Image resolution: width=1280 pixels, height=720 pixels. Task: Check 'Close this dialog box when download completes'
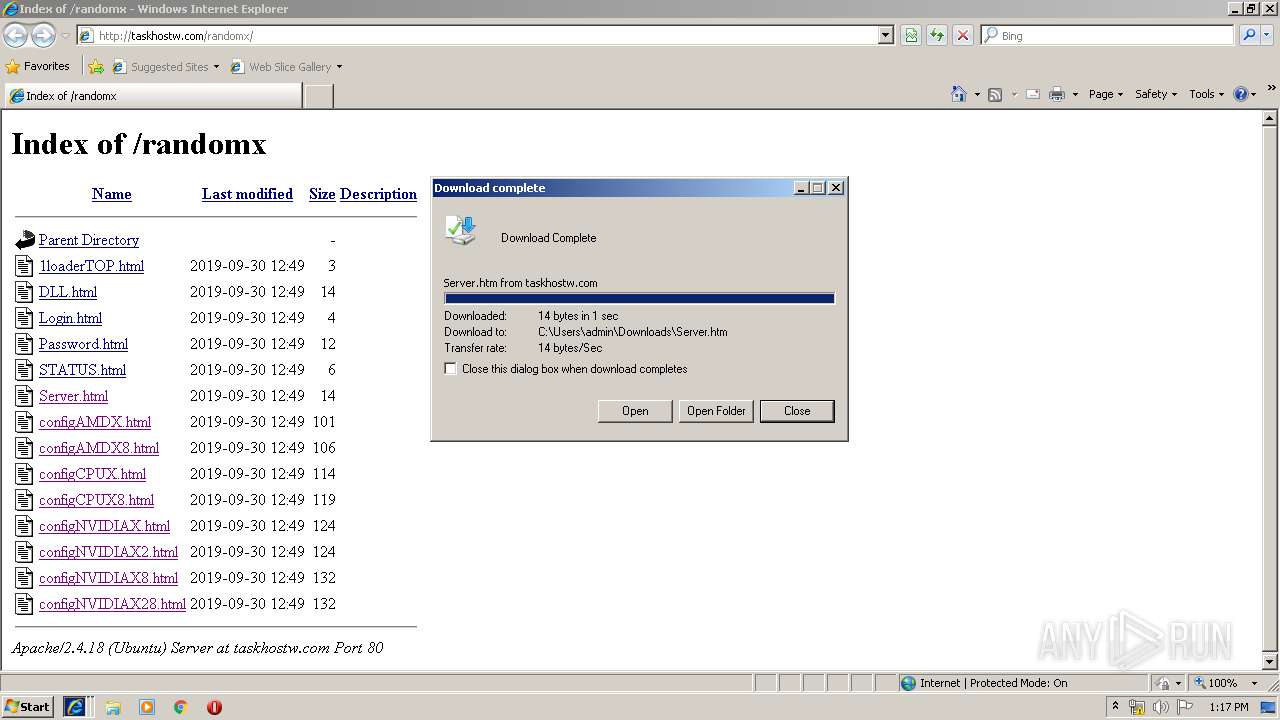[451, 369]
